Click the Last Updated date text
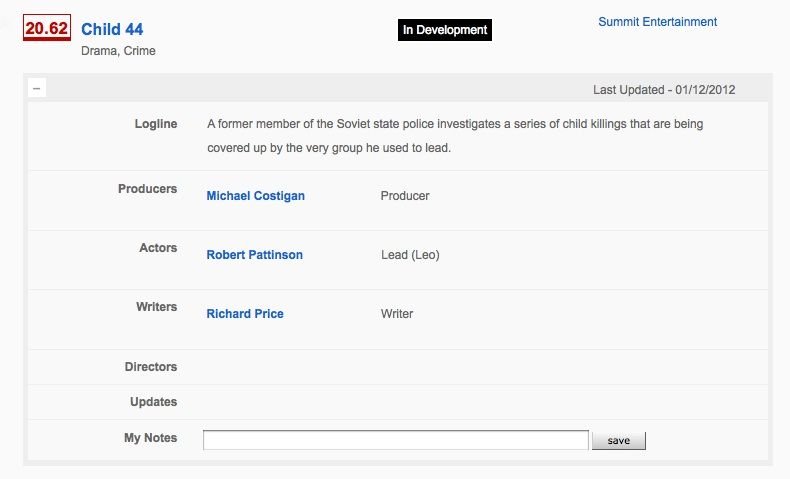790x479 pixels. [x=664, y=90]
